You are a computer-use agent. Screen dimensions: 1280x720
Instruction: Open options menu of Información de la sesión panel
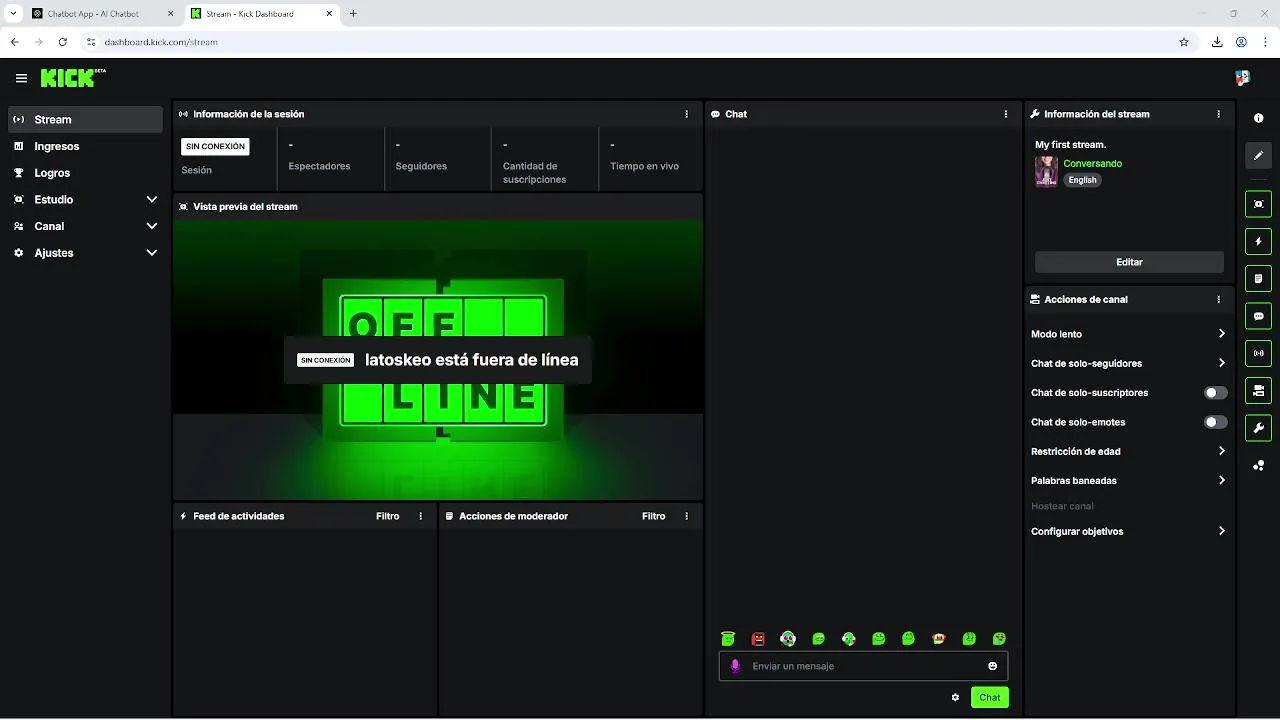pyautogui.click(x=687, y=114)
